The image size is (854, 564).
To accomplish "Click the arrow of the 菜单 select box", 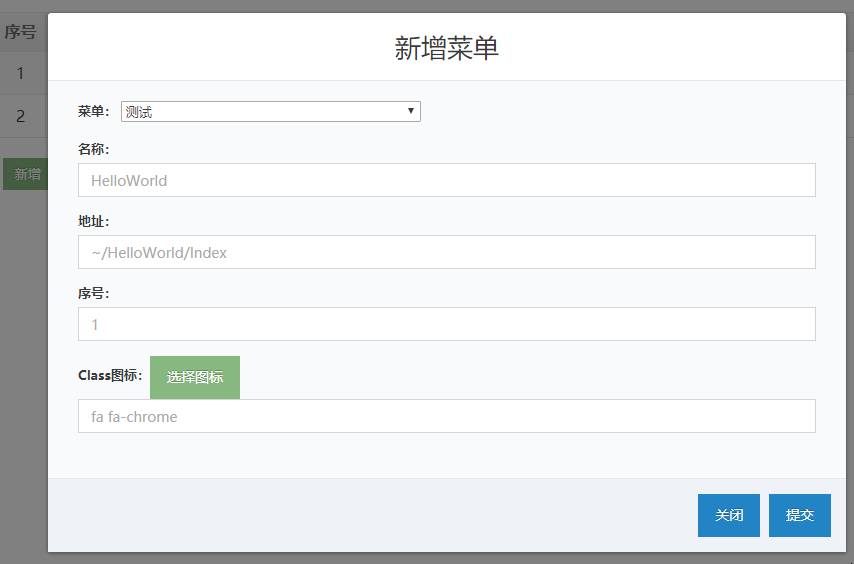I will tap(411, 112).
